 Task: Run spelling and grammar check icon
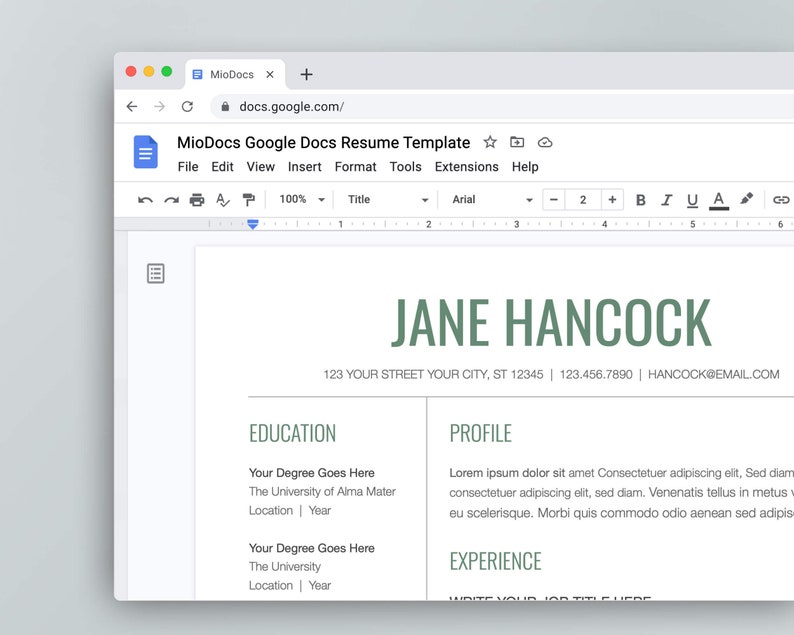[223, 200]
